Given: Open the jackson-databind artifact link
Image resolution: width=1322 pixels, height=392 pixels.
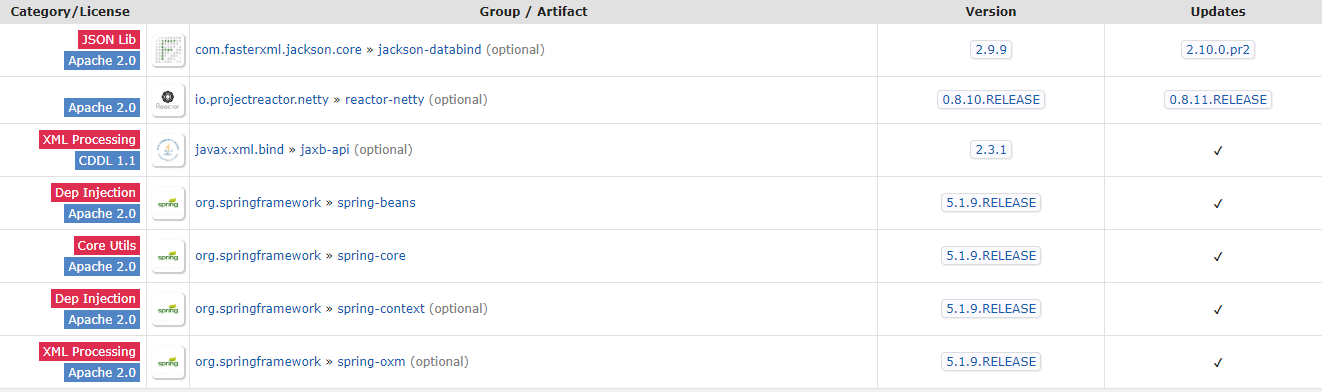Looking at the screenshot, I should [430, 49].
